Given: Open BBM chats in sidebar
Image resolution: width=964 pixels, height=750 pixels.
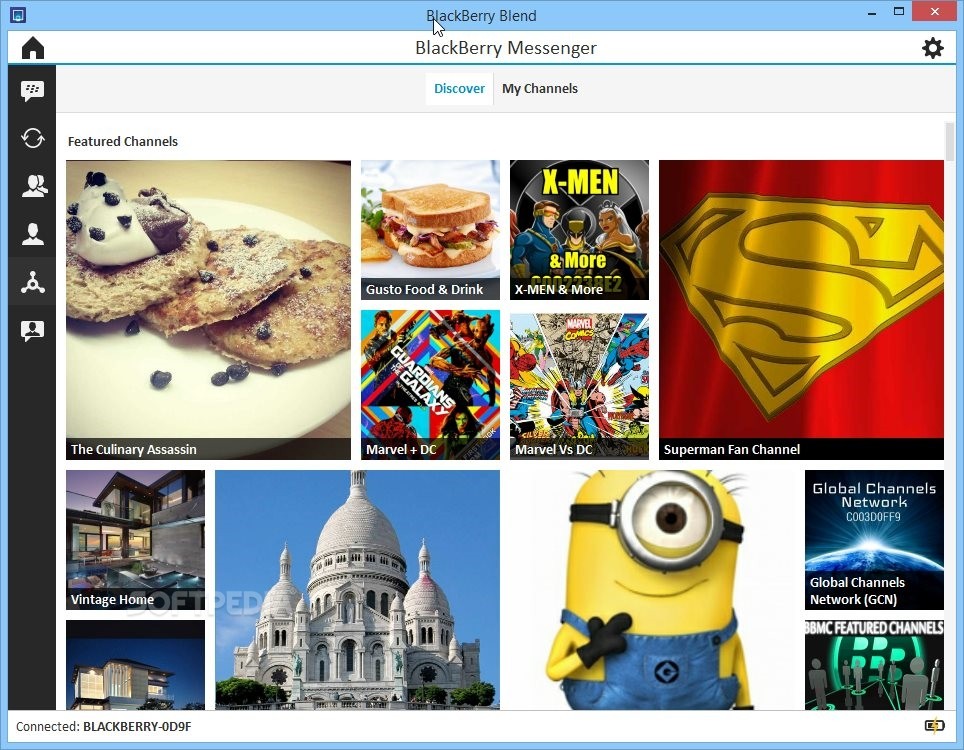Looking at the screenshot, I should coord(32,91).
